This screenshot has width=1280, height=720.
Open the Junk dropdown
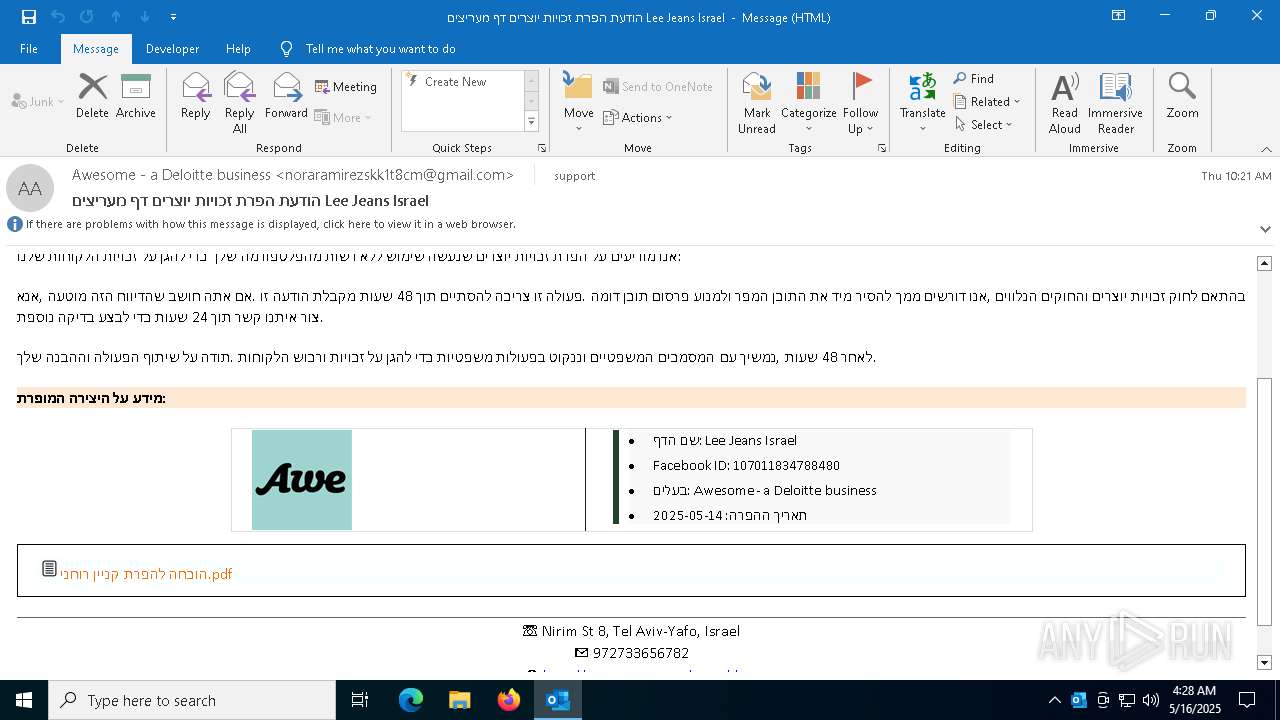coord(38,101)
